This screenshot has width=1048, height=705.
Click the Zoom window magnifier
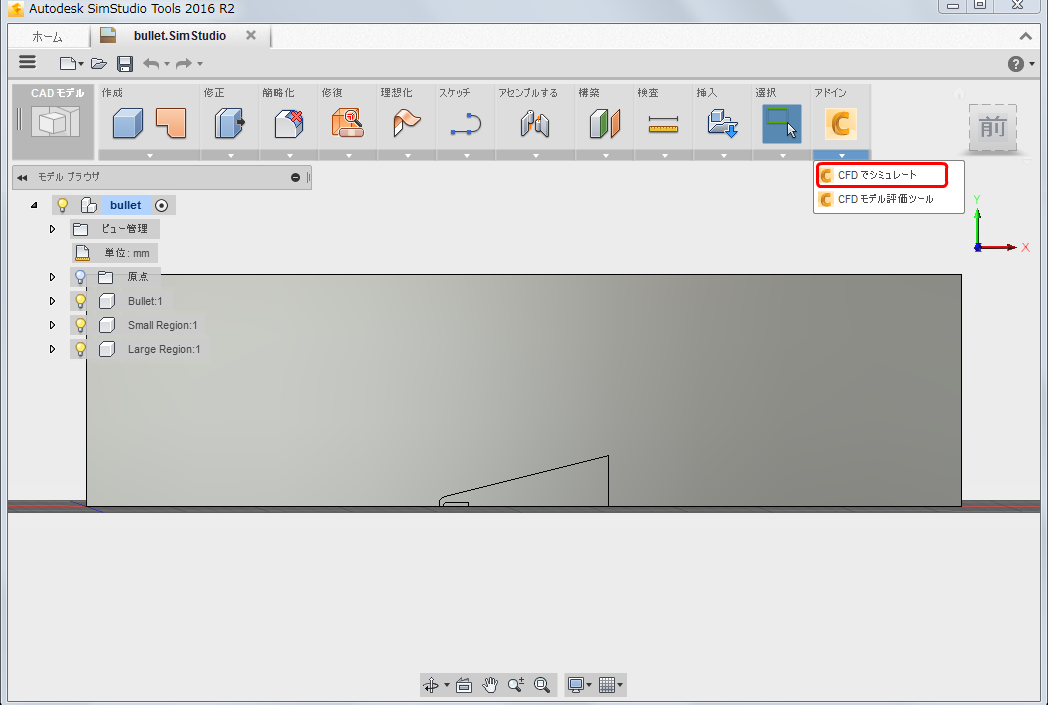pos(542,685)
